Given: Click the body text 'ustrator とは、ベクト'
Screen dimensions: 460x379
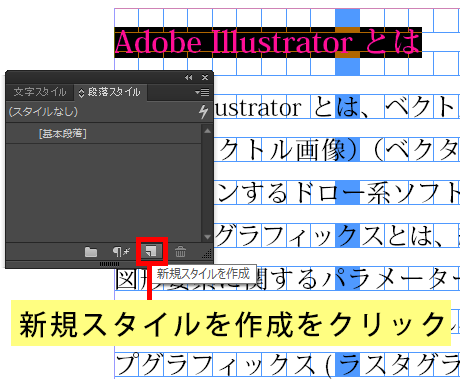Looking at the screenshot, I should (x=335, y=107).
